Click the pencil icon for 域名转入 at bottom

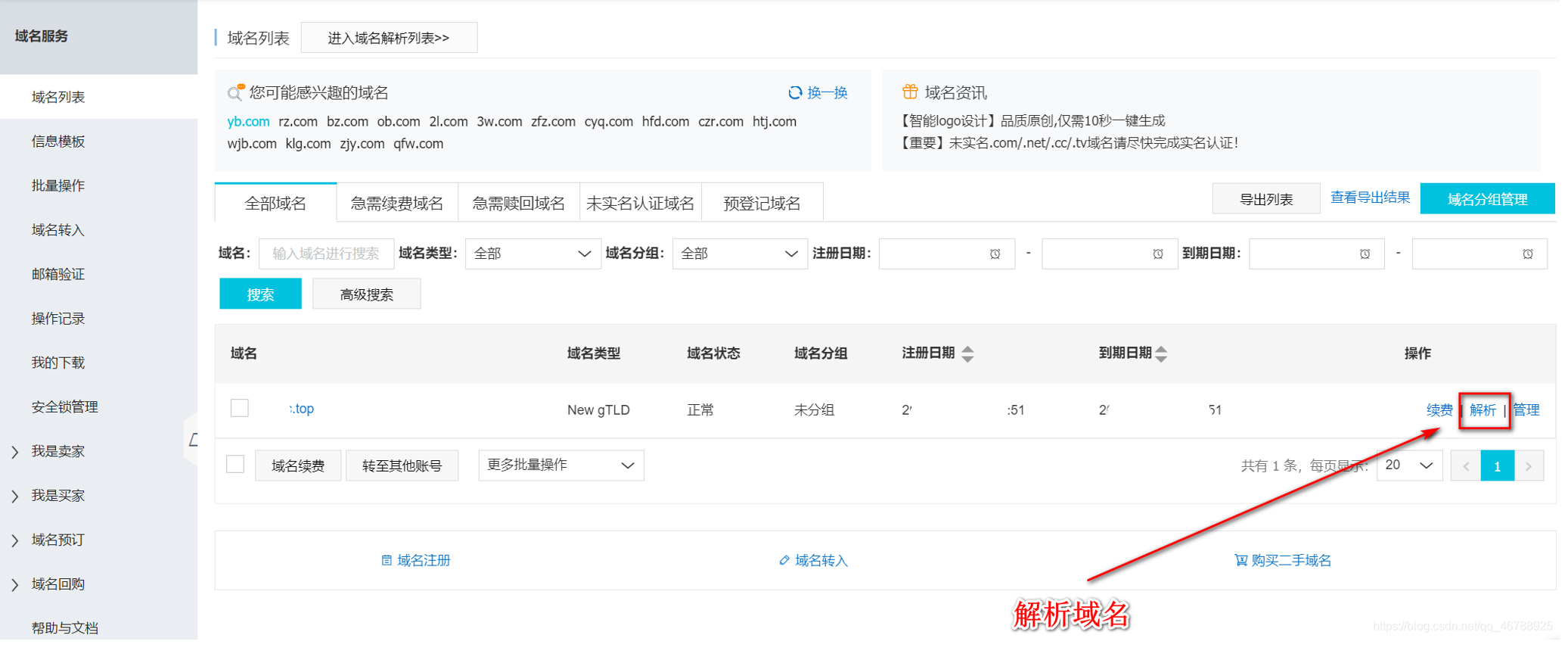tap(784, 560)
